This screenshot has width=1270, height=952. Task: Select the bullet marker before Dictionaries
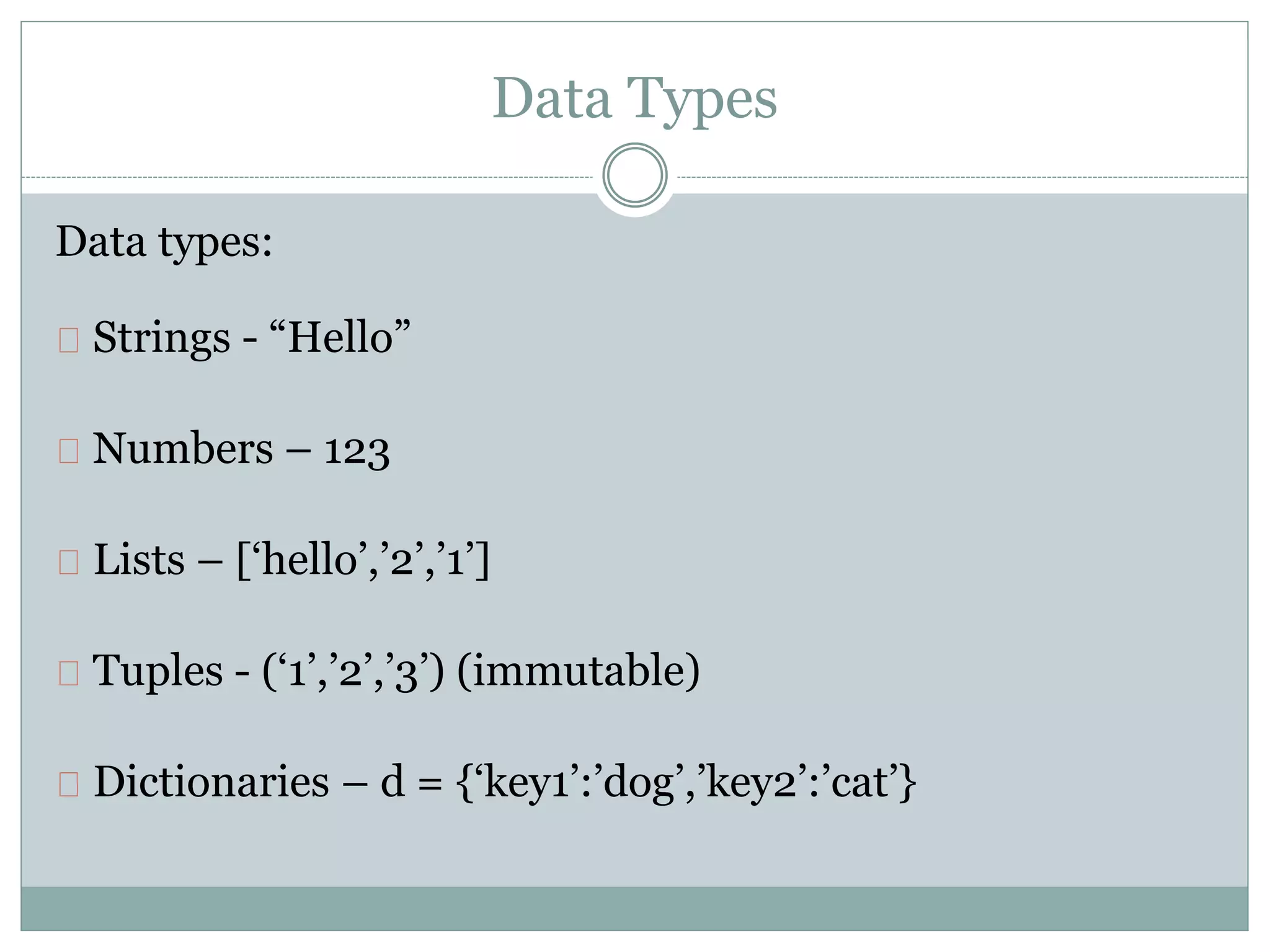(68, 784)
